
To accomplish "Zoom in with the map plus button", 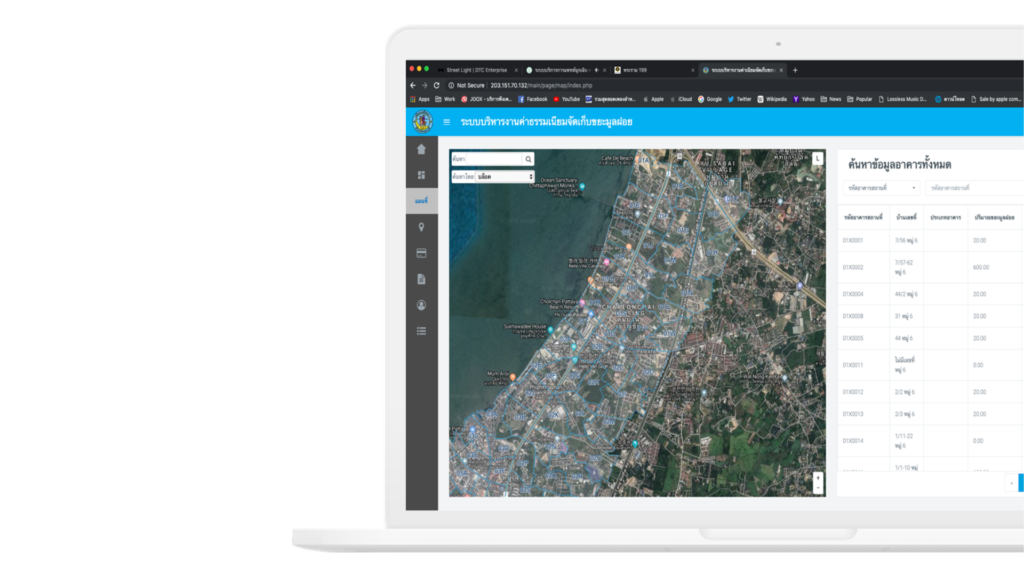I will click(818, 477).
